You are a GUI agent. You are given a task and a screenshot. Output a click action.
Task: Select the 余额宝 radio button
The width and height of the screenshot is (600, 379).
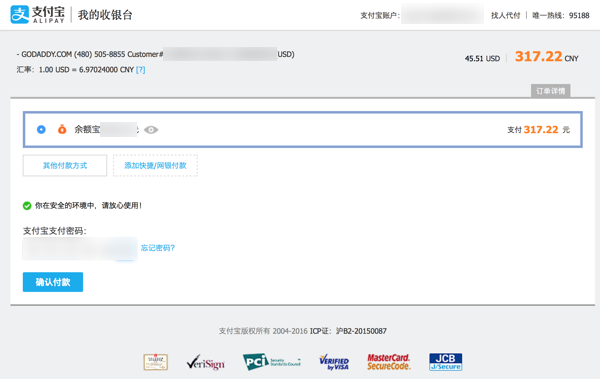coord(41,129)
